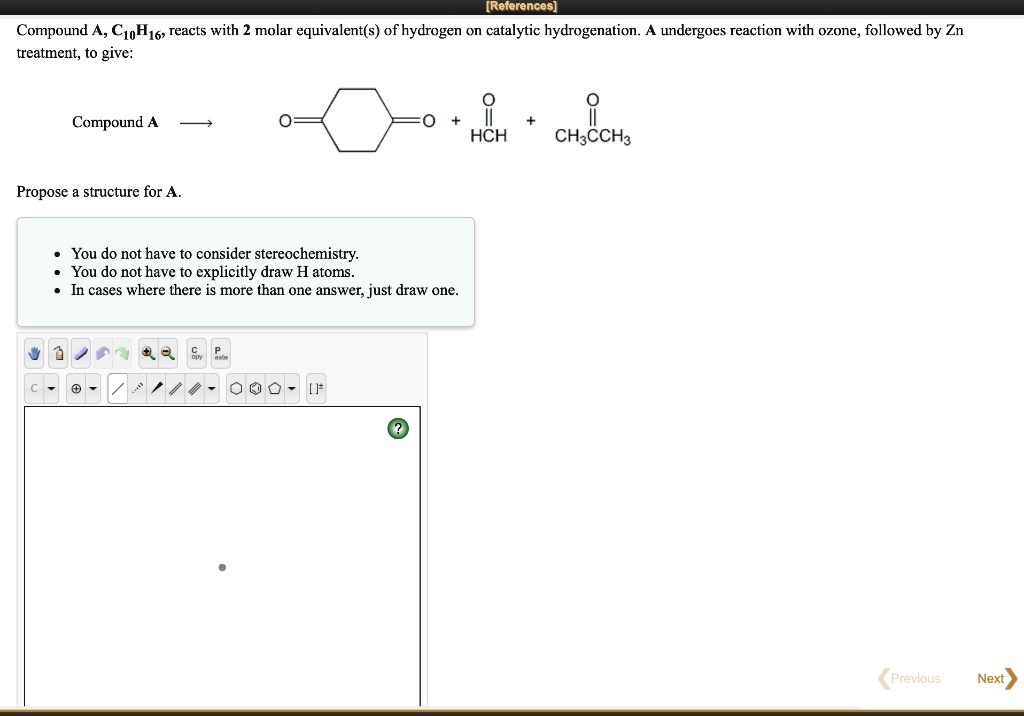This screenshot has height=716, width=1024.
Task: Open the charge selector dropdown
Action: click(92, 388)
